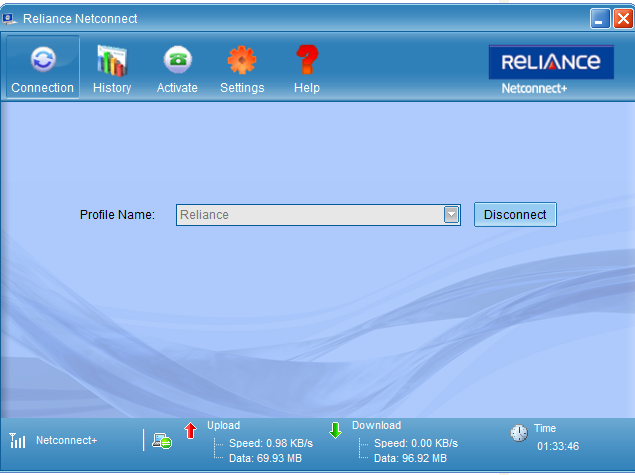Open the History usage chart icon

[x=111, y=60]
